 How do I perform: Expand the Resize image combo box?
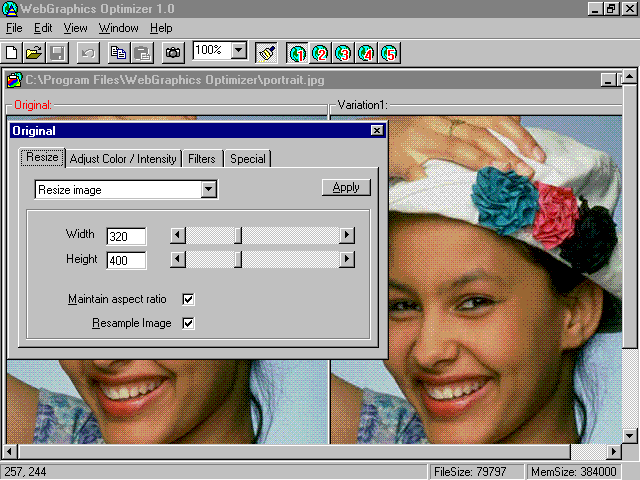point(208,189)
